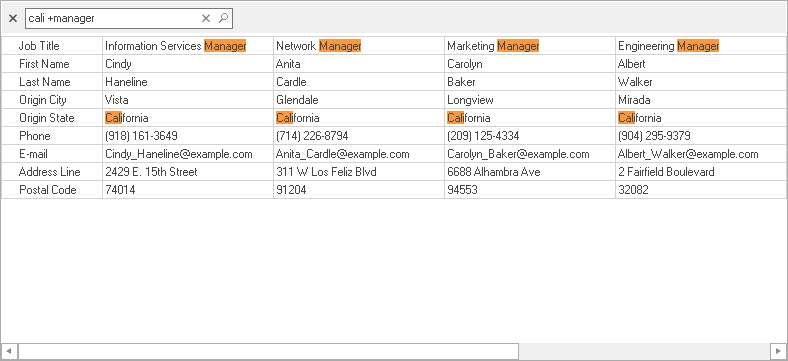The width and height of the screenshot is (788, 361).
Task: Select the Last Name row header
Action: 52,82
